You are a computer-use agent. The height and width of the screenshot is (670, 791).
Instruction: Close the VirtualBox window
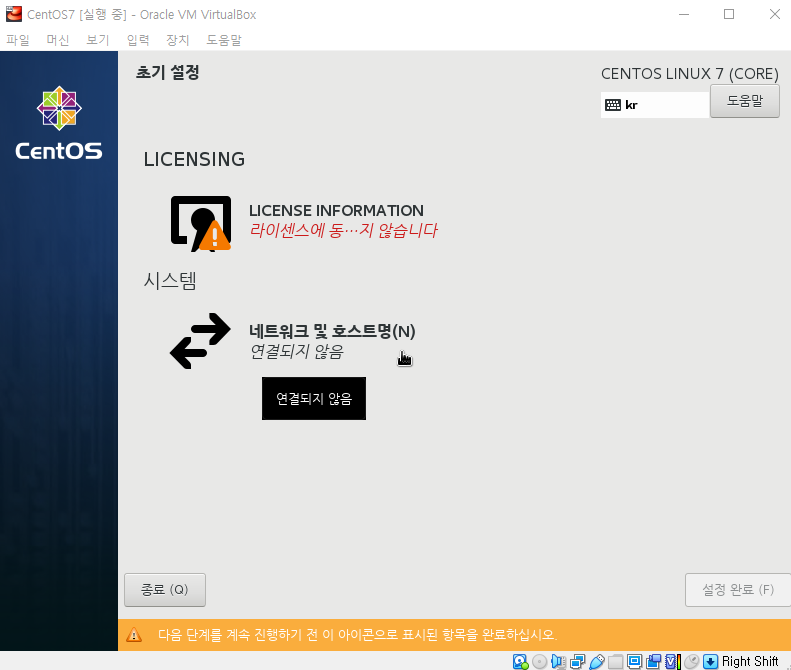(775, 14)
